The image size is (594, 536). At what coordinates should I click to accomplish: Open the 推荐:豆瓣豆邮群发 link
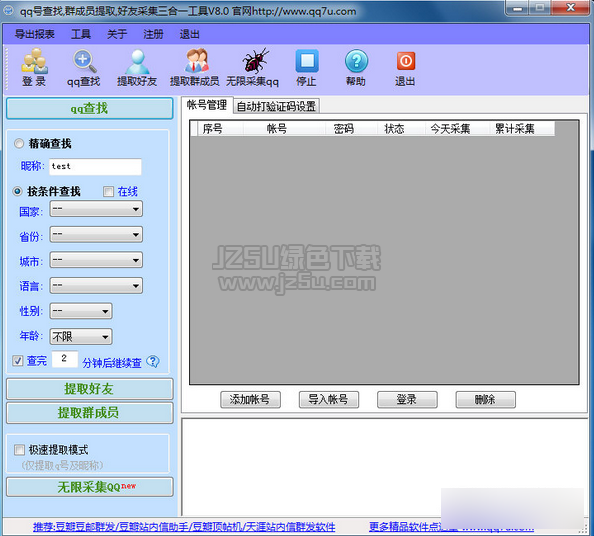click(184, 527)
